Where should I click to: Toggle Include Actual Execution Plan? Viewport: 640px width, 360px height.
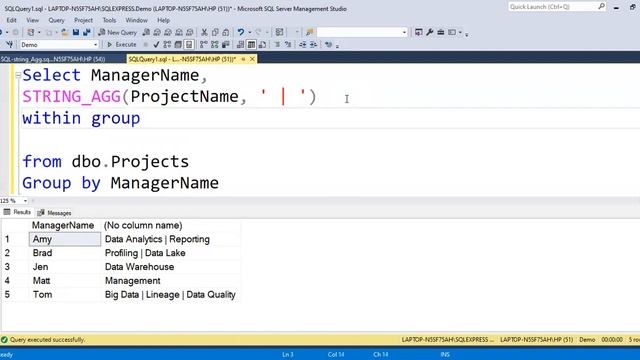coord(204,44)
